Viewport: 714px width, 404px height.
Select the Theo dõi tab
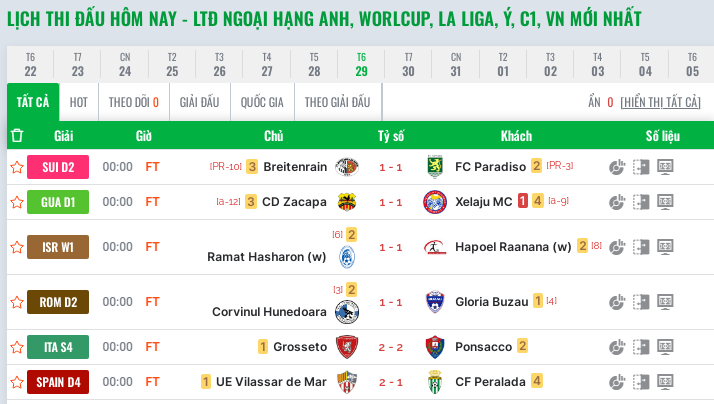[x=133, y=102]
